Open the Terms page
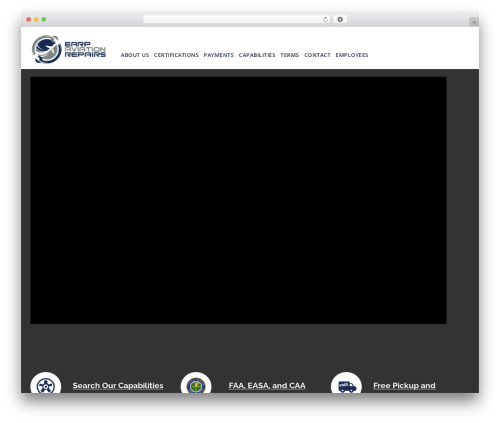Image resolution: width=500 pixels, height=423 pixels. 289,55
